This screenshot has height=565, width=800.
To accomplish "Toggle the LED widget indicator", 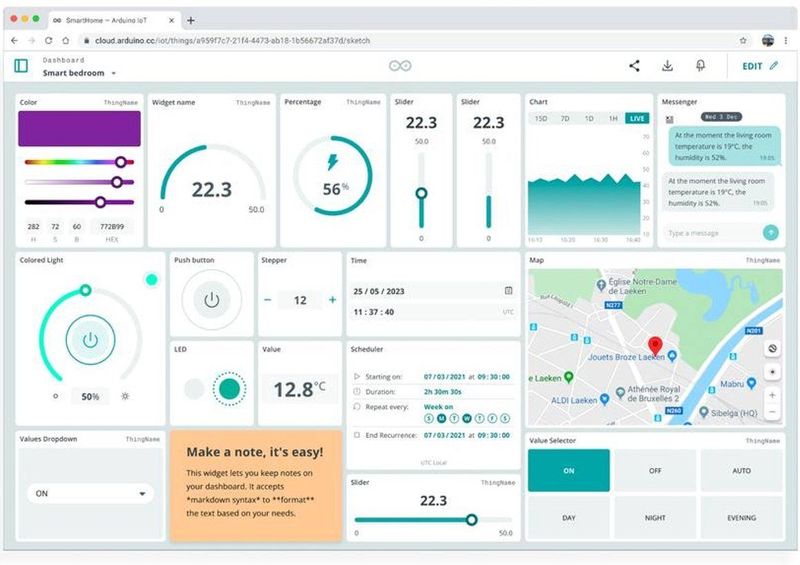I will [230, 388].
